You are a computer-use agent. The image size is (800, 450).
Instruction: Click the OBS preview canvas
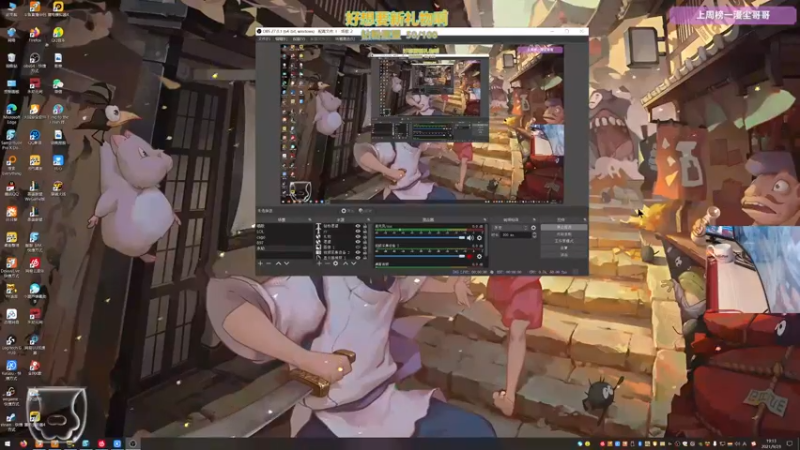pos(422,124)
